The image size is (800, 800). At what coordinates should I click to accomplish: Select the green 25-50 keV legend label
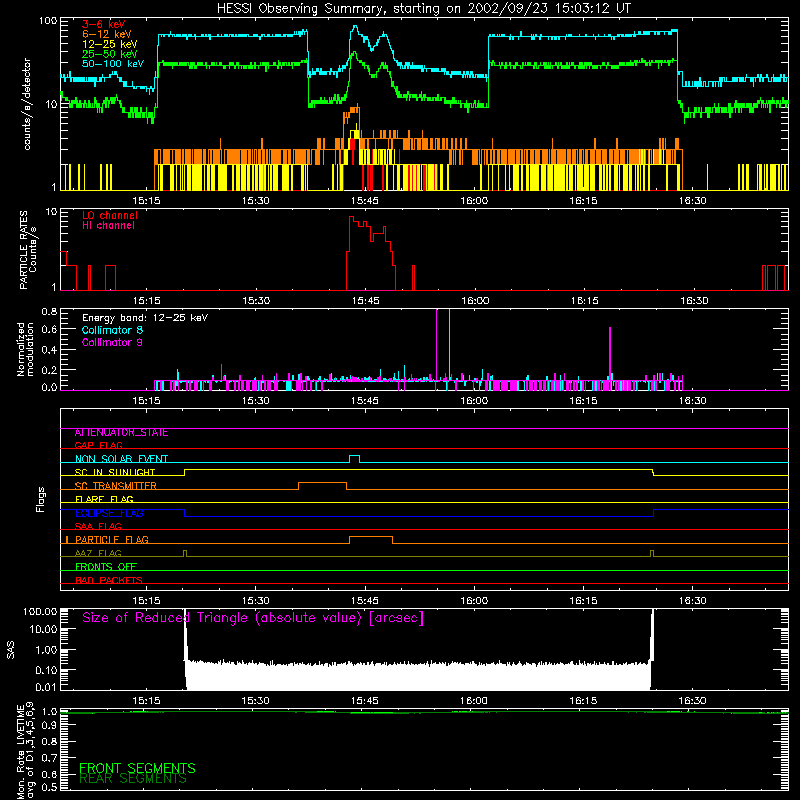109,54
